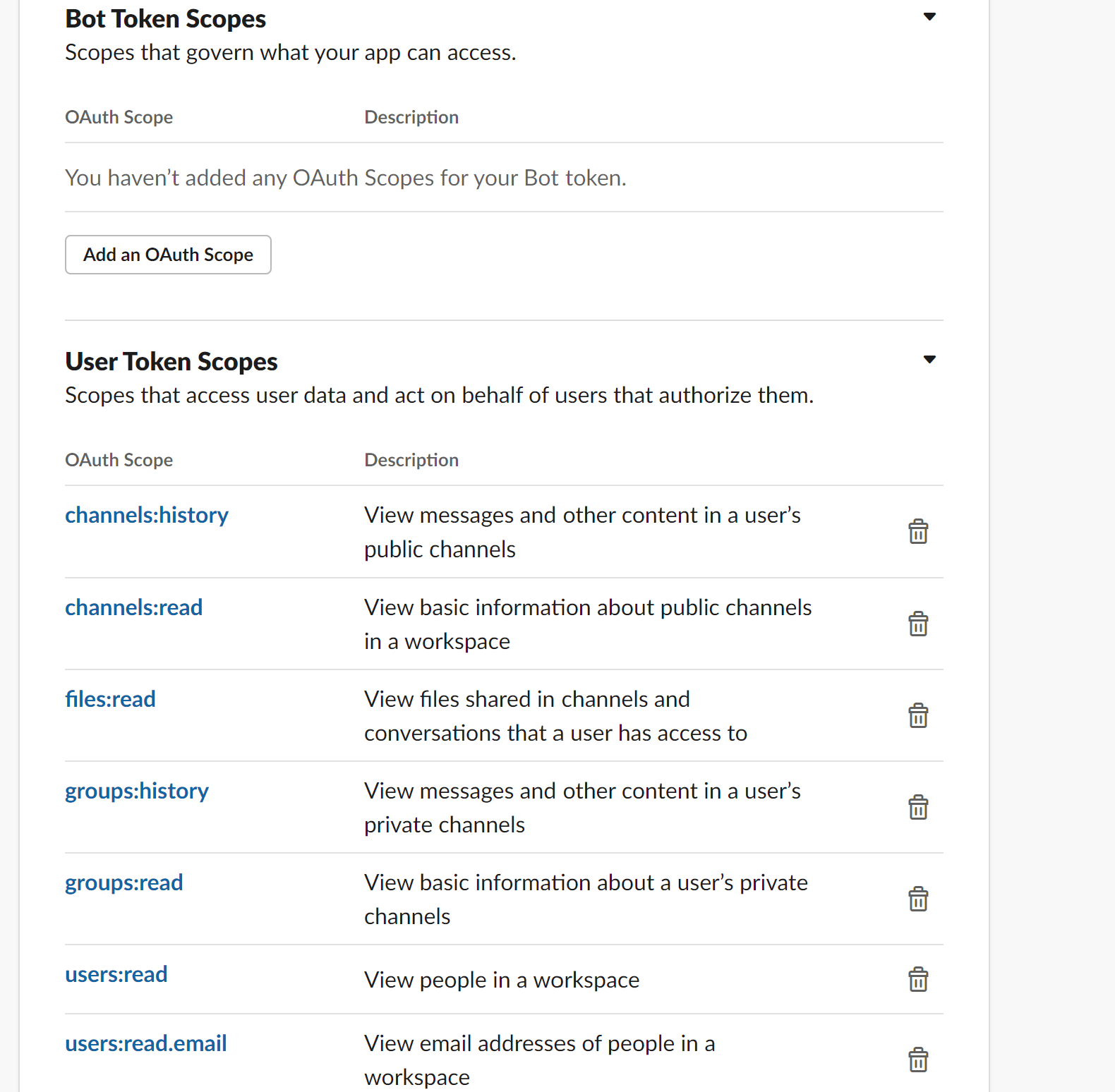Click the Add an OAuth Scope button
This screenshot has height=1092, width=1115.
(x=168, y=255)
